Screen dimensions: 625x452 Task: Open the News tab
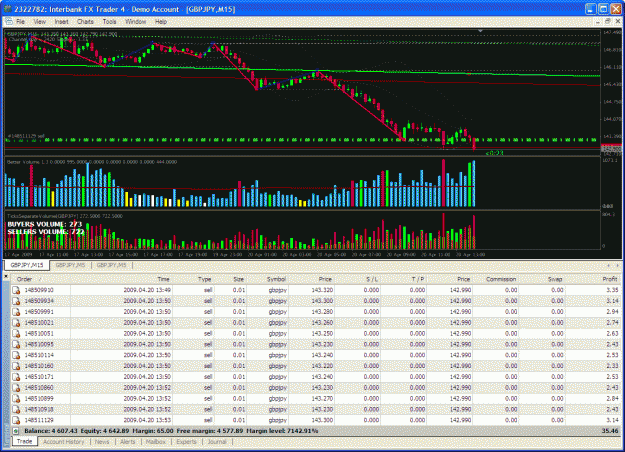pos(102,442)
